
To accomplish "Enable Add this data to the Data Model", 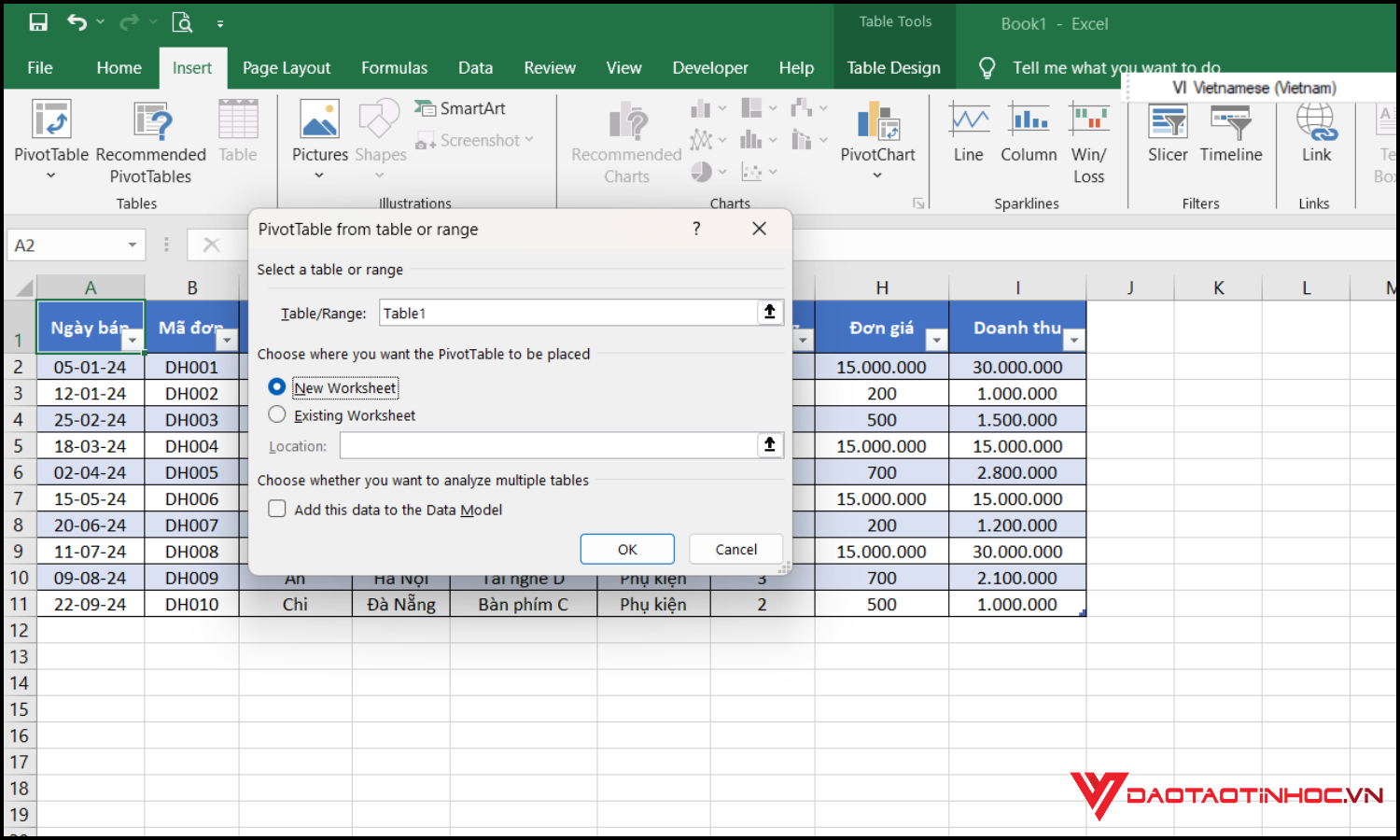I will coord(277,509).
